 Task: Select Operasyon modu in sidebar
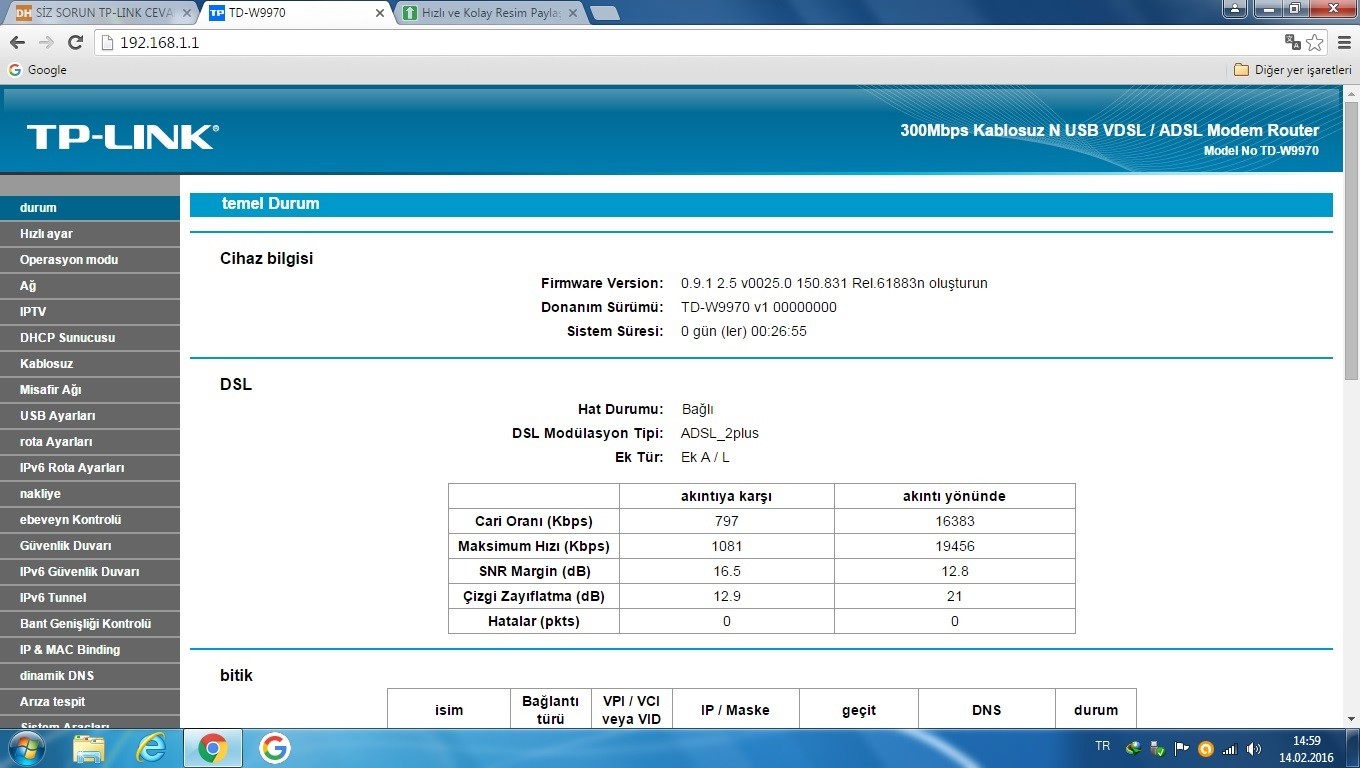[90, 259]
